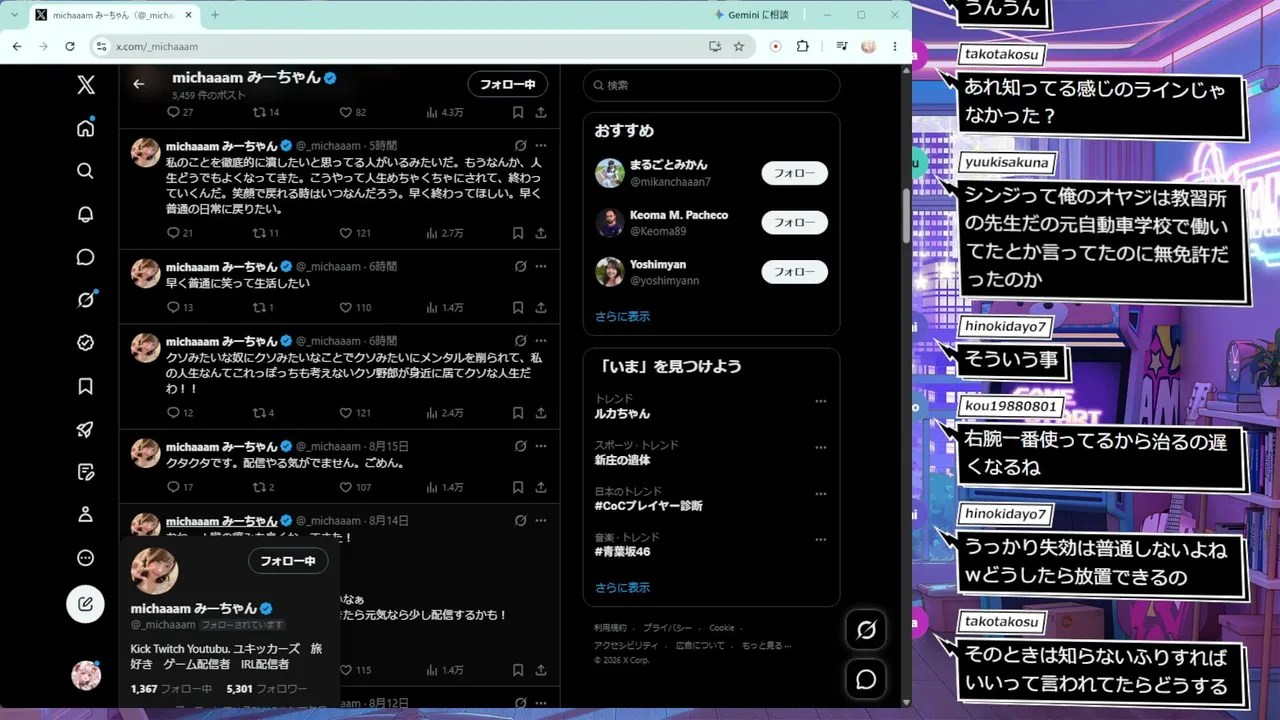This screenshot has width=1280, height=720.
Task: Show more under おすすめ suggestions
Action: click(622, 316)
